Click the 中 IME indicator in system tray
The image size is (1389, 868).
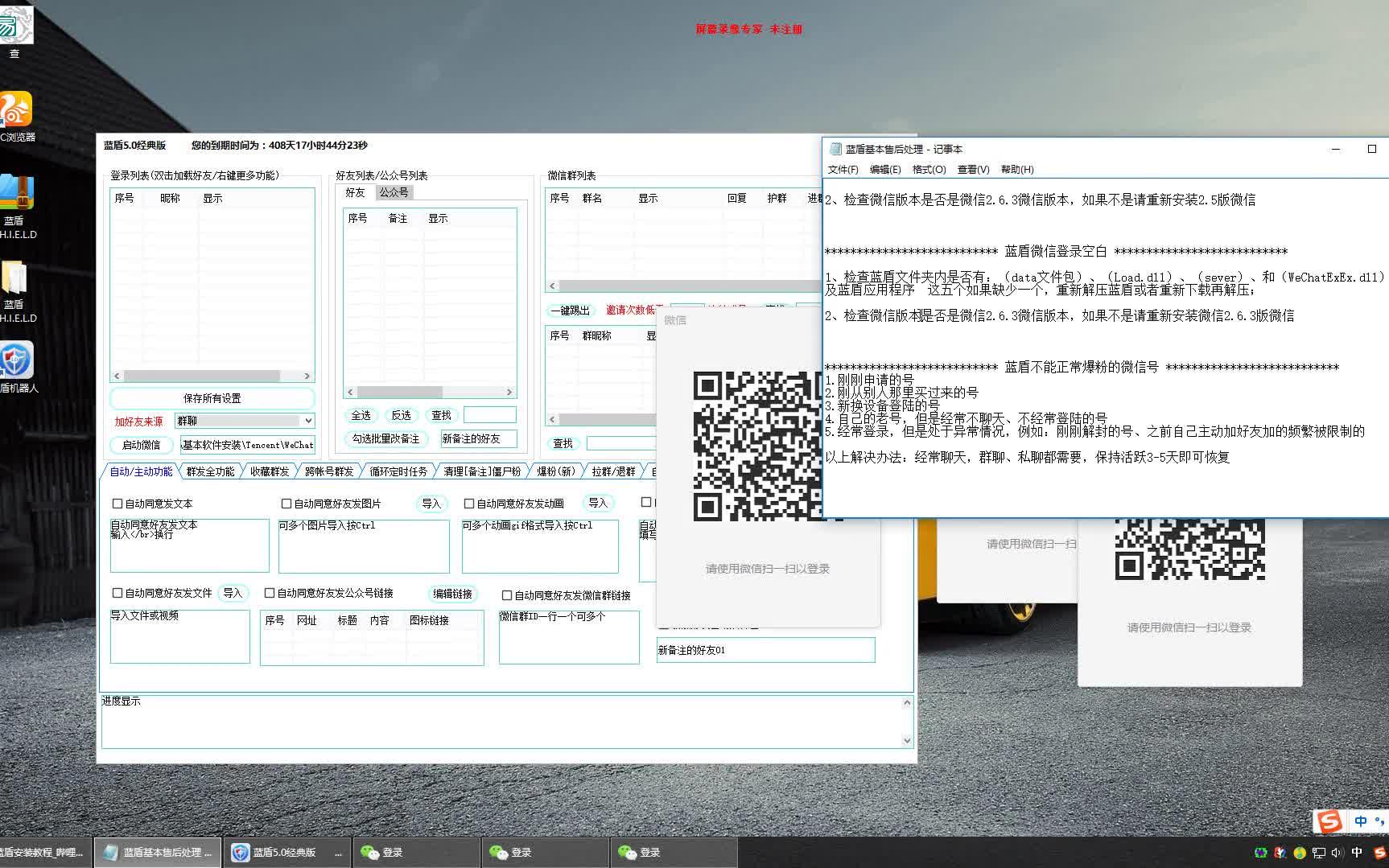(1357, 853)
